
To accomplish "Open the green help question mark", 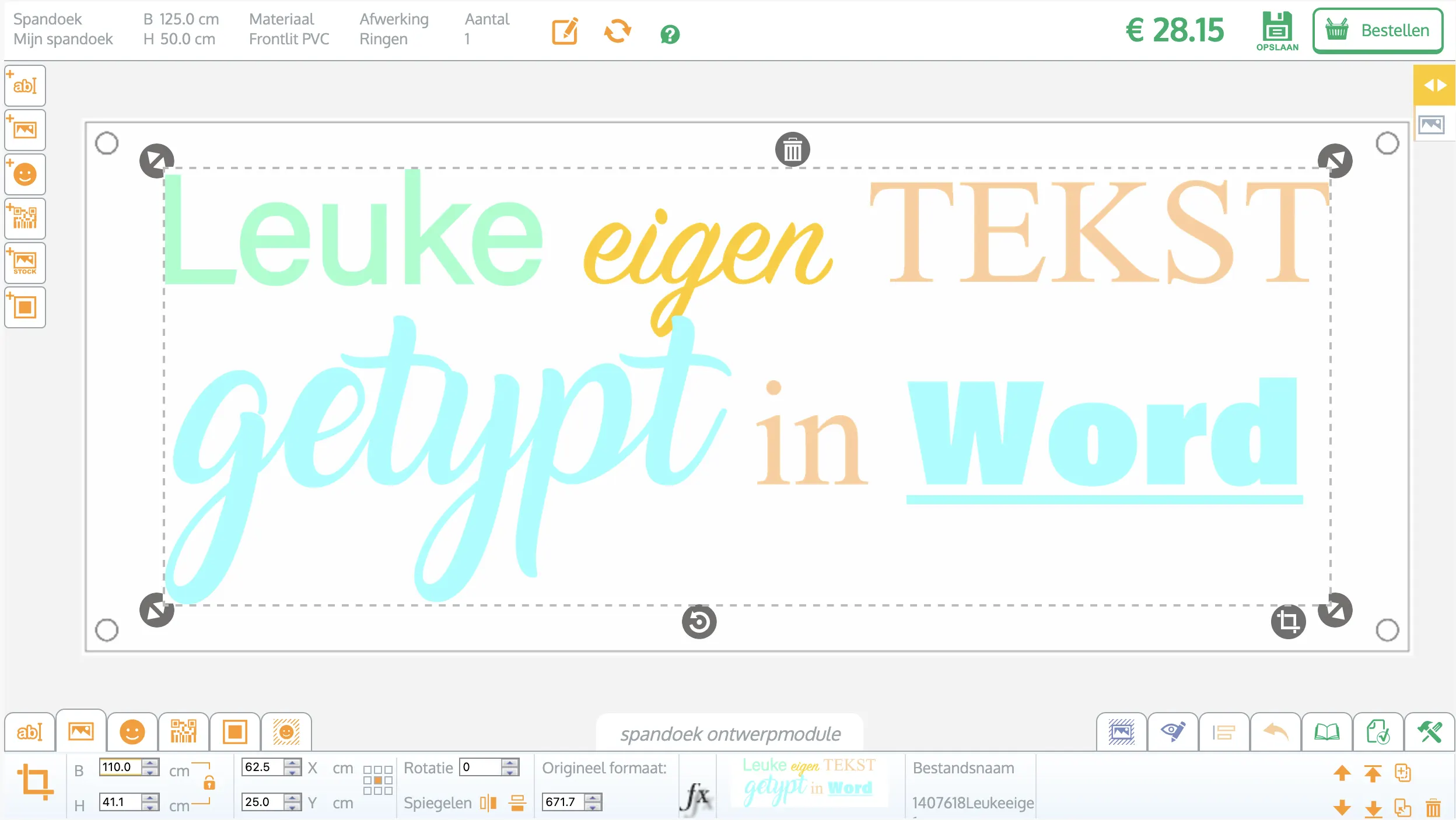I will 670,34.
